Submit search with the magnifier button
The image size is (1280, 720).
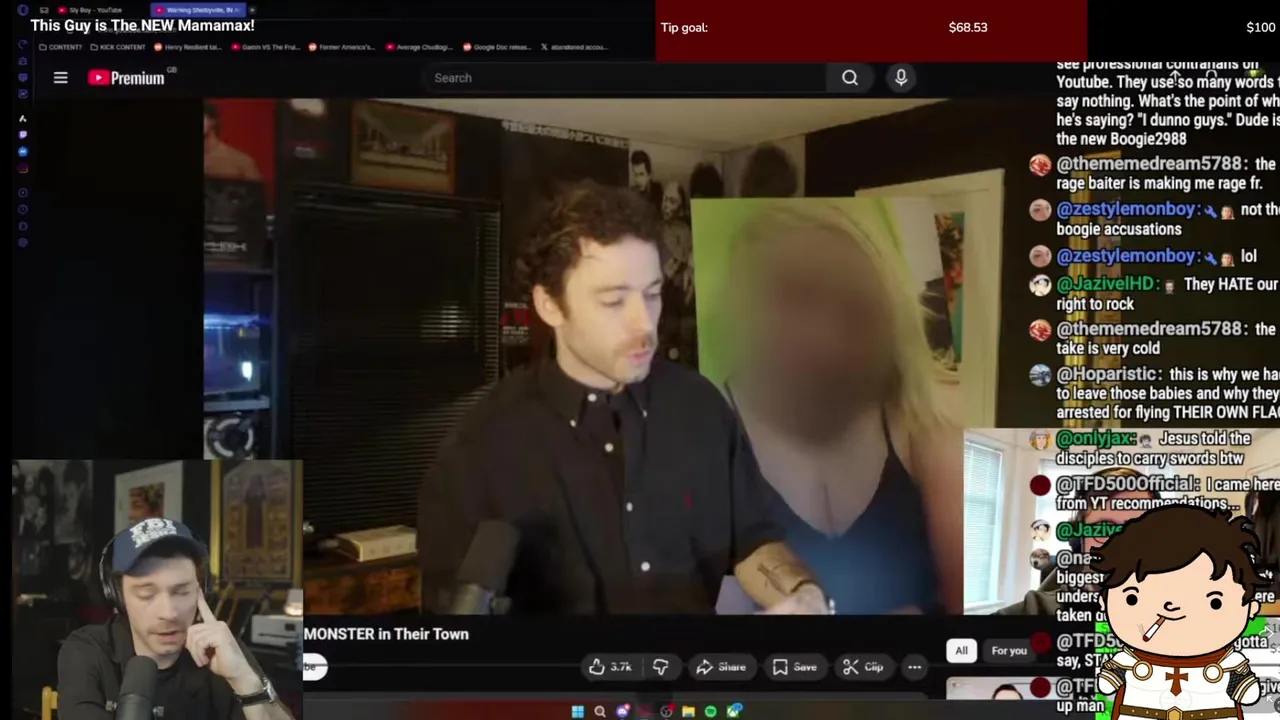coord(850,78)
